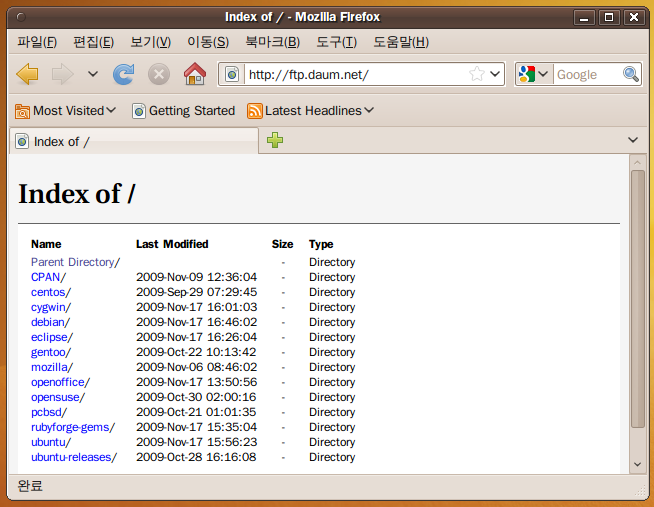Open the opensuse directory link
Image resolution: width=654 pixels, height=507 pixels.
[55, 397]
